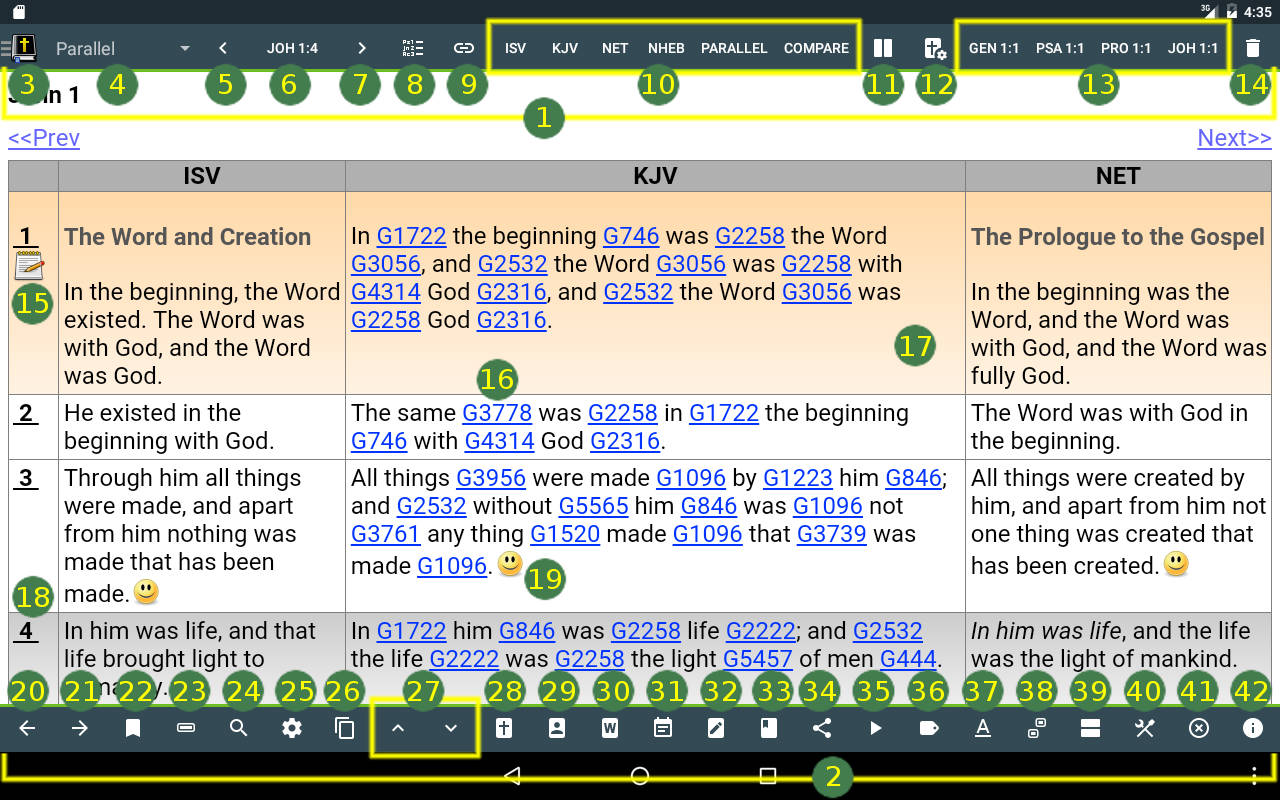Toggle split-screen with the parallel panes icon
1280x800 pixels.
tap(883, 46)
